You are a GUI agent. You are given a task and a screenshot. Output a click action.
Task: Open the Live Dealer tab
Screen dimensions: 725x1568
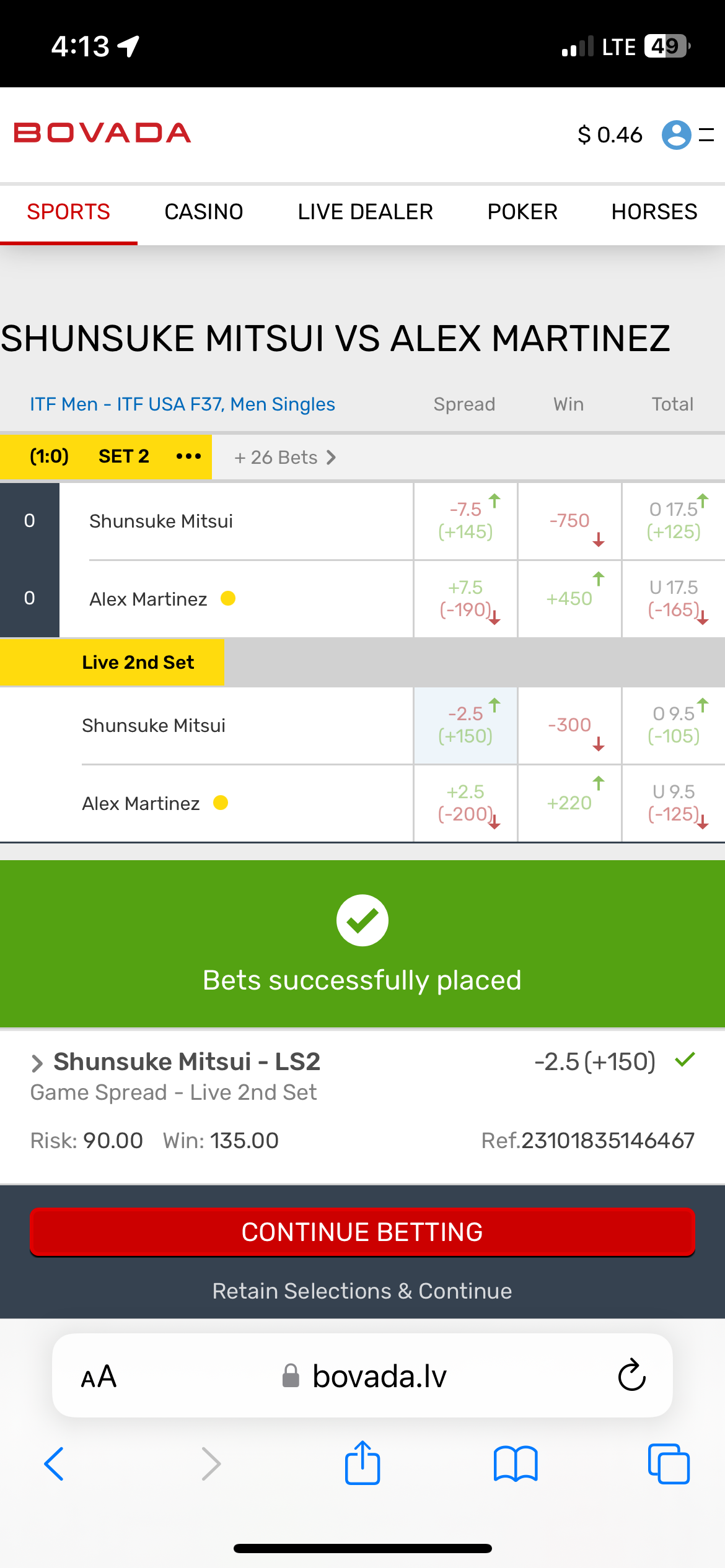pyautogui.click(x=365, y=212)
